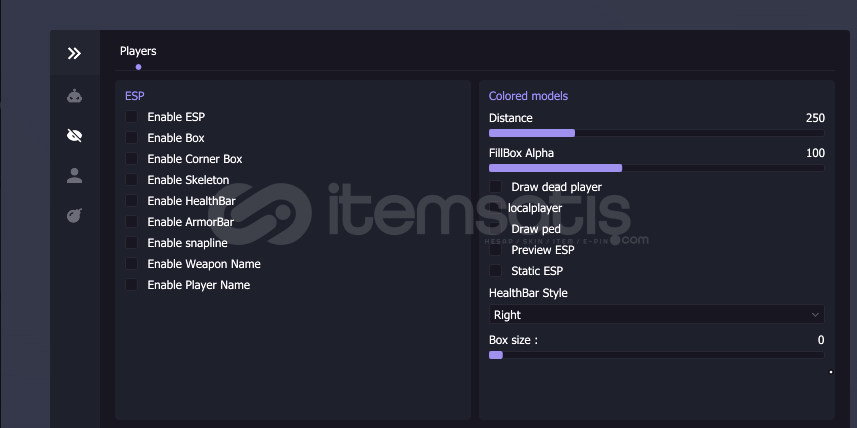Tick the Enable ESP checkbox
This screenshot has width=857, height=428.
coord(132,117)
